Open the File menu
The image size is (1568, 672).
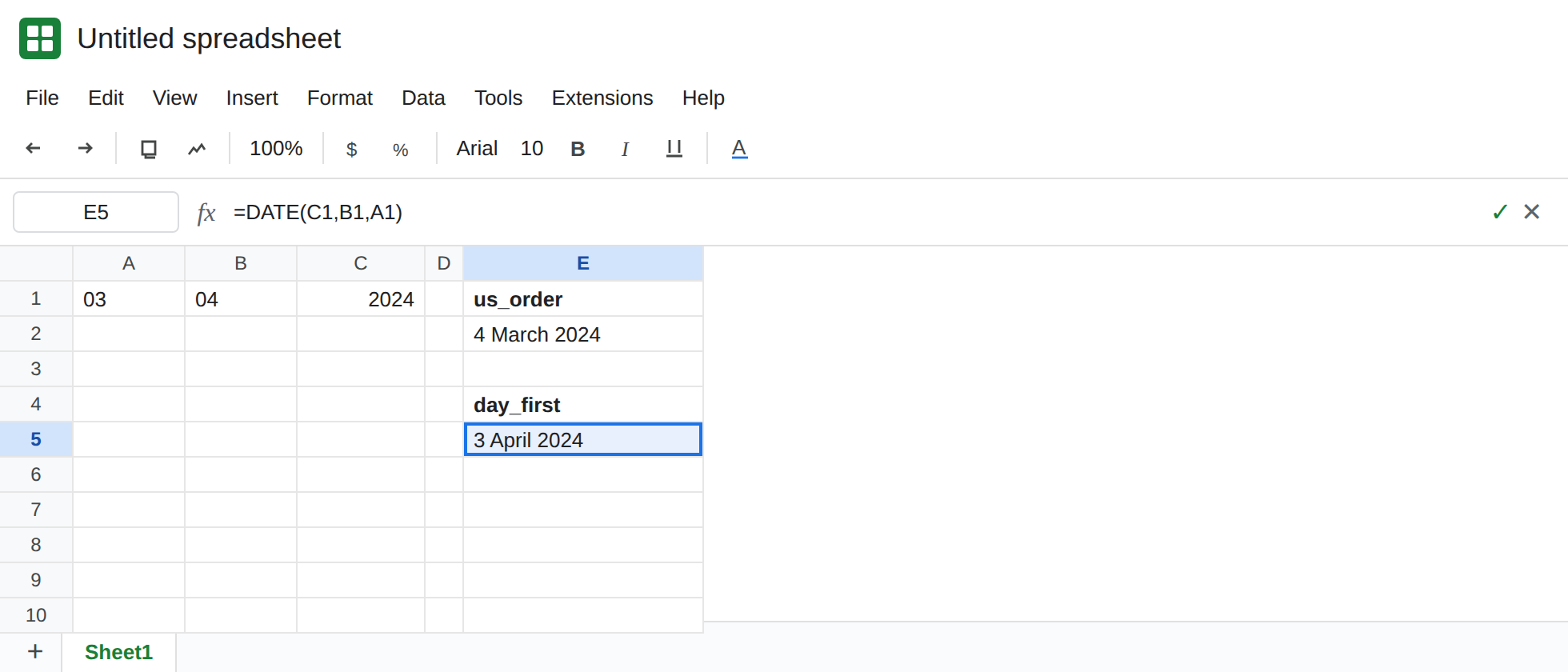[x=42, y=98]
